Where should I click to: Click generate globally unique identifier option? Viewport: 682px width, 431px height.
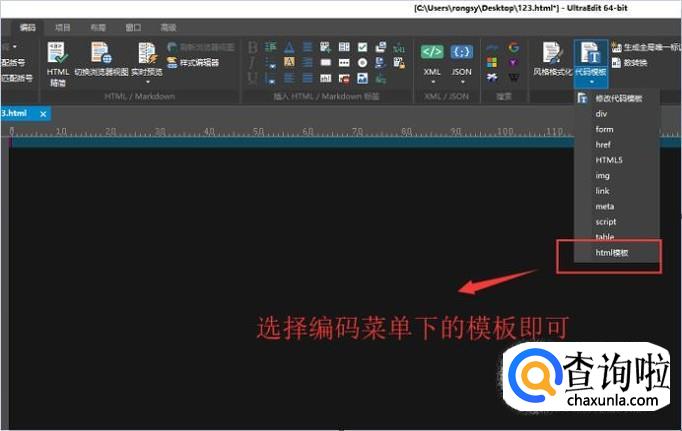coord(645,47)
